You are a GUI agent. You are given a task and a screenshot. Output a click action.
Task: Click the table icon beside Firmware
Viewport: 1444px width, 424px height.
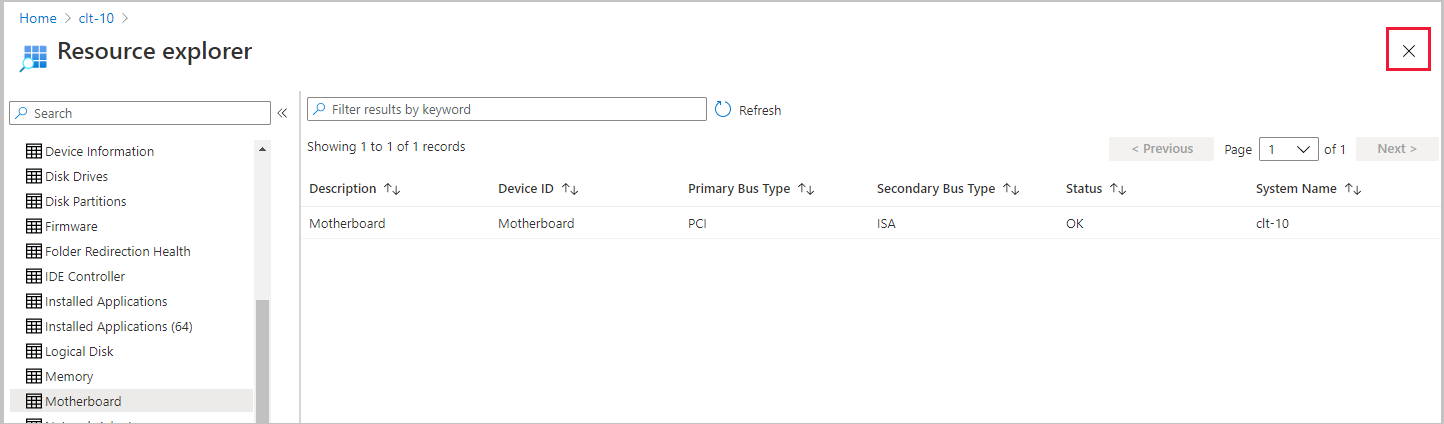point(34,226)
